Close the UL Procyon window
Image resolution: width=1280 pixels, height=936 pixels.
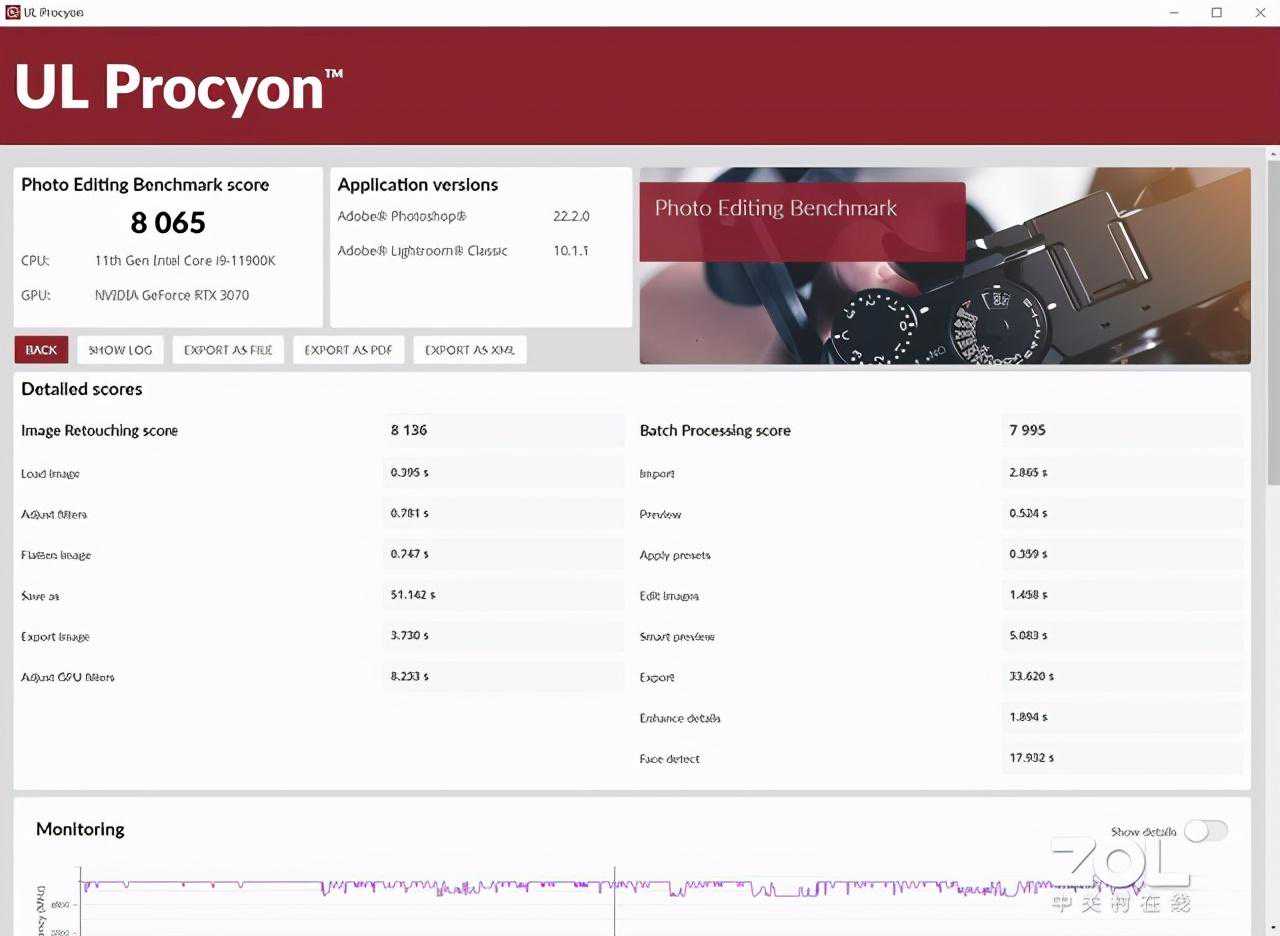(x=1260, y=12)
